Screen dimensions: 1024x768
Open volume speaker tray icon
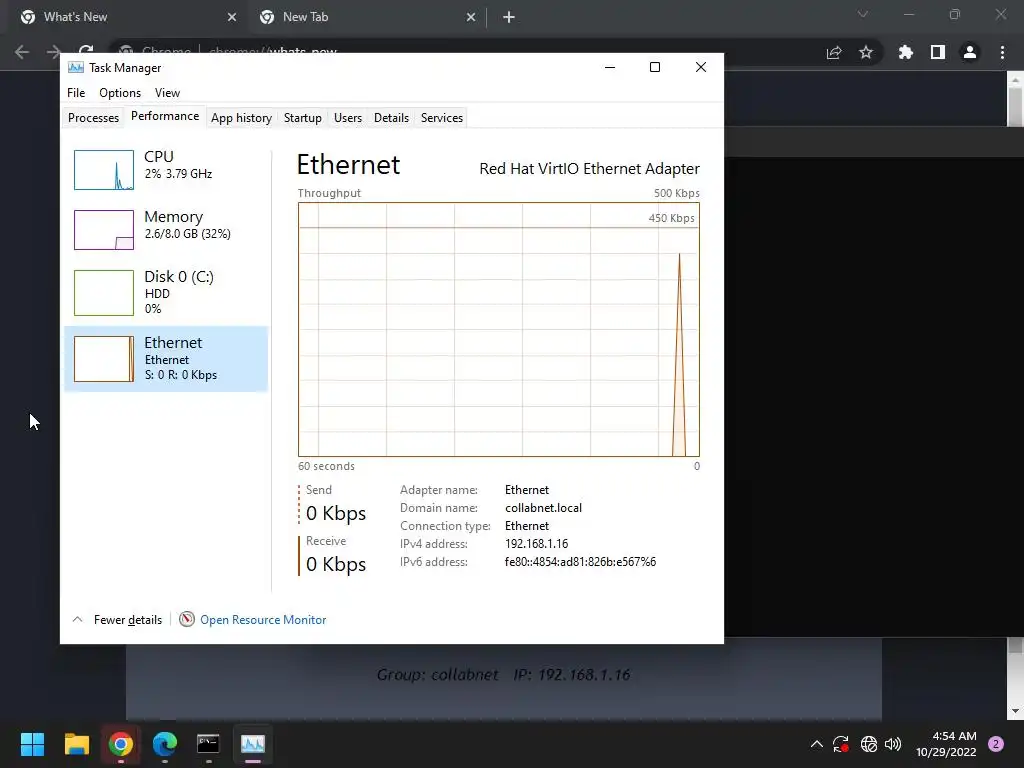[893, 744]
